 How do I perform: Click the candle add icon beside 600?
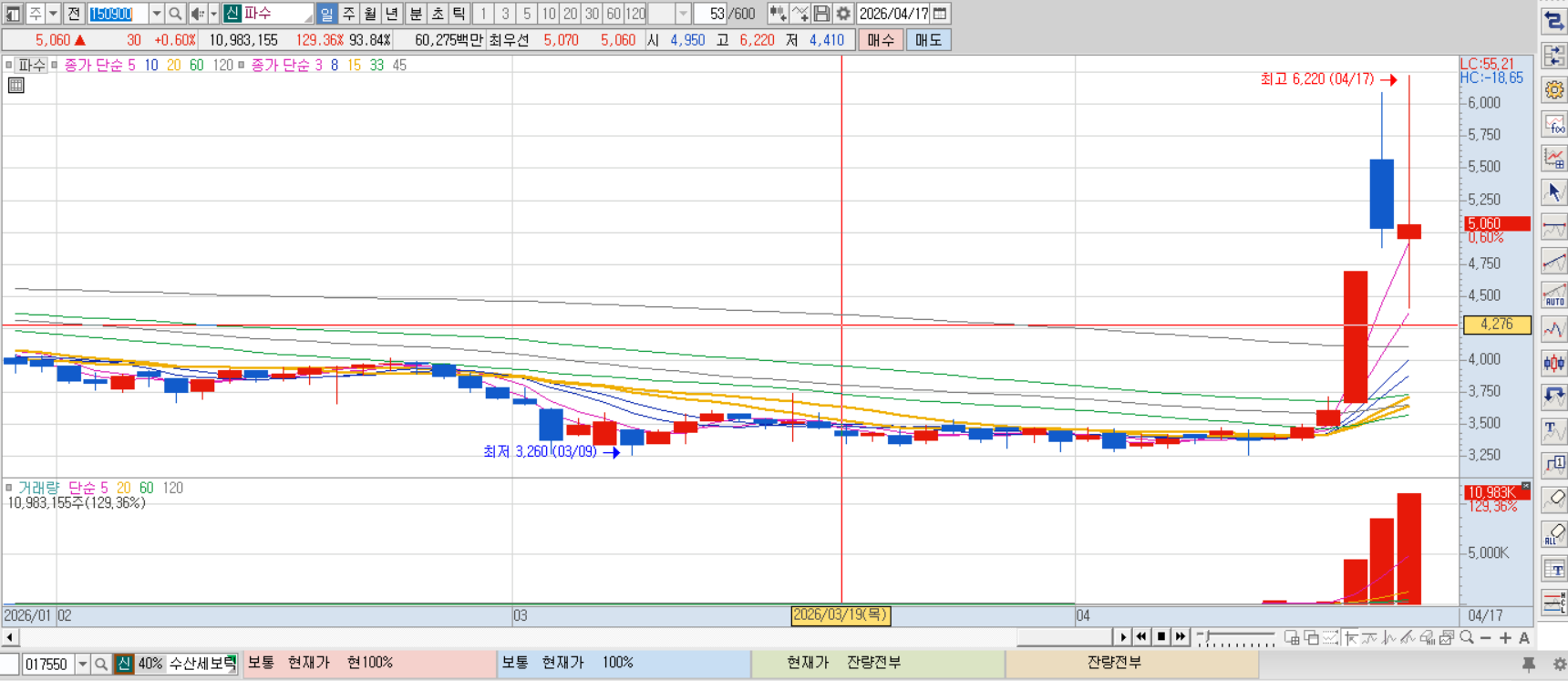coord(777,14)
